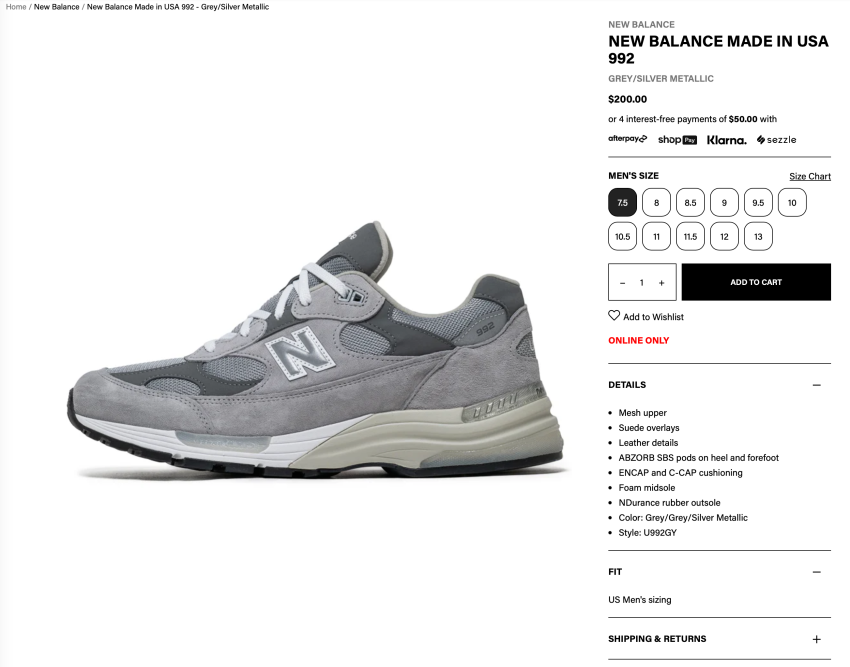Select men's size 8

(656, 203)
